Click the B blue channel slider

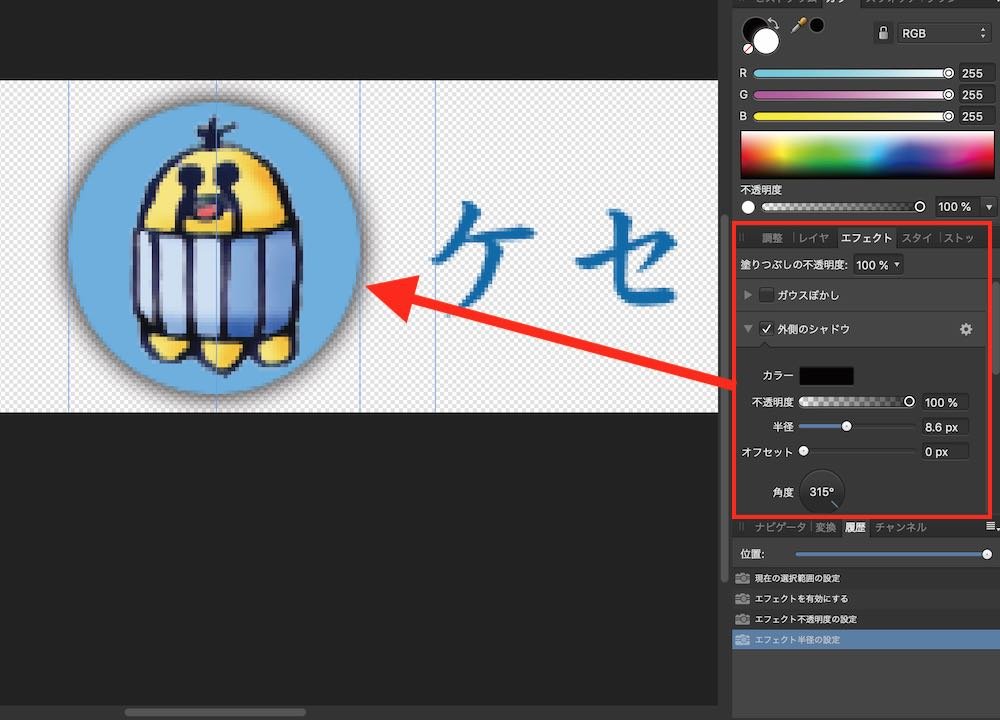click(x=854, y=116)
